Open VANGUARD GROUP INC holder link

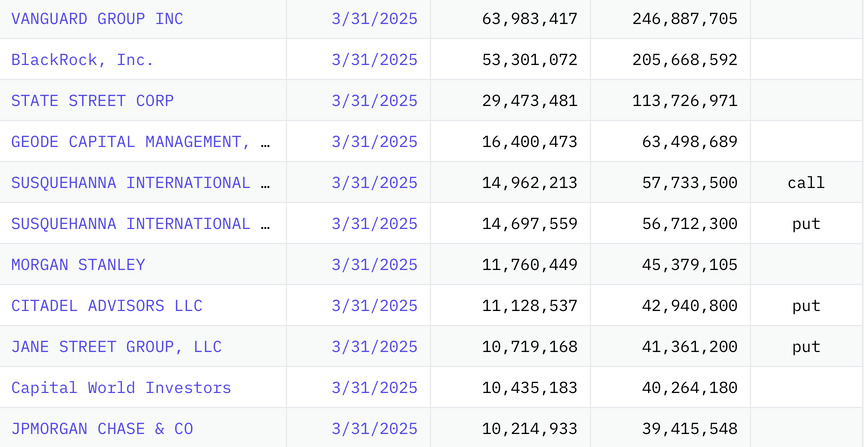(97, 19)
